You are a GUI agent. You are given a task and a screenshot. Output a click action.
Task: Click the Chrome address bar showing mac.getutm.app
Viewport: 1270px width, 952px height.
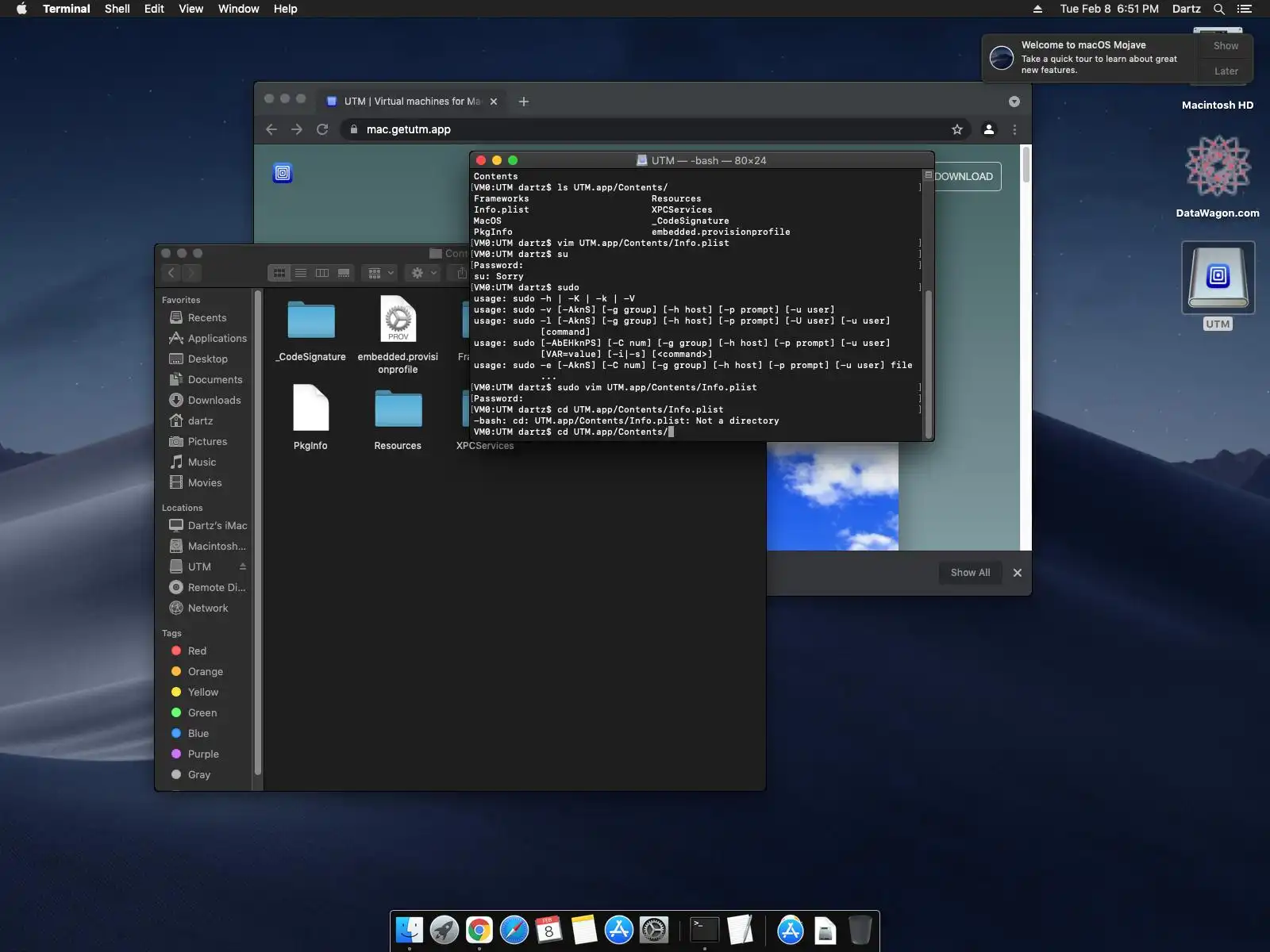click(656, 129)
